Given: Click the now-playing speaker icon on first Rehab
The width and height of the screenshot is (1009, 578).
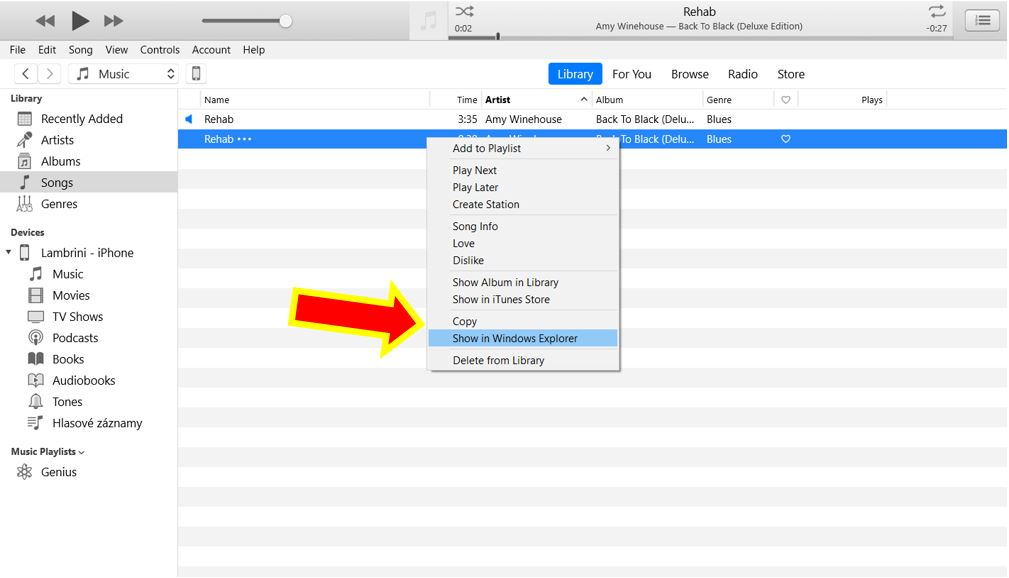Looking at the screenshot, I should pos(189,119).
